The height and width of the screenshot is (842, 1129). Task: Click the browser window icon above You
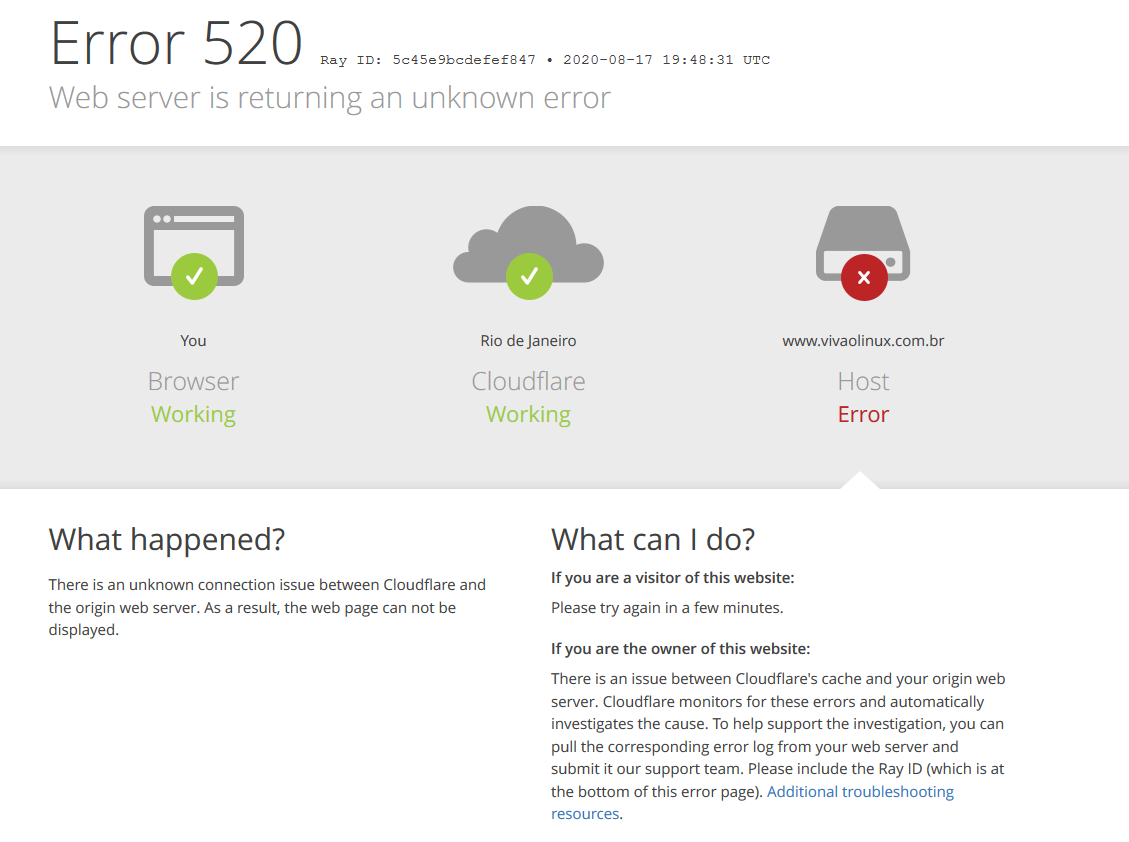194,246
